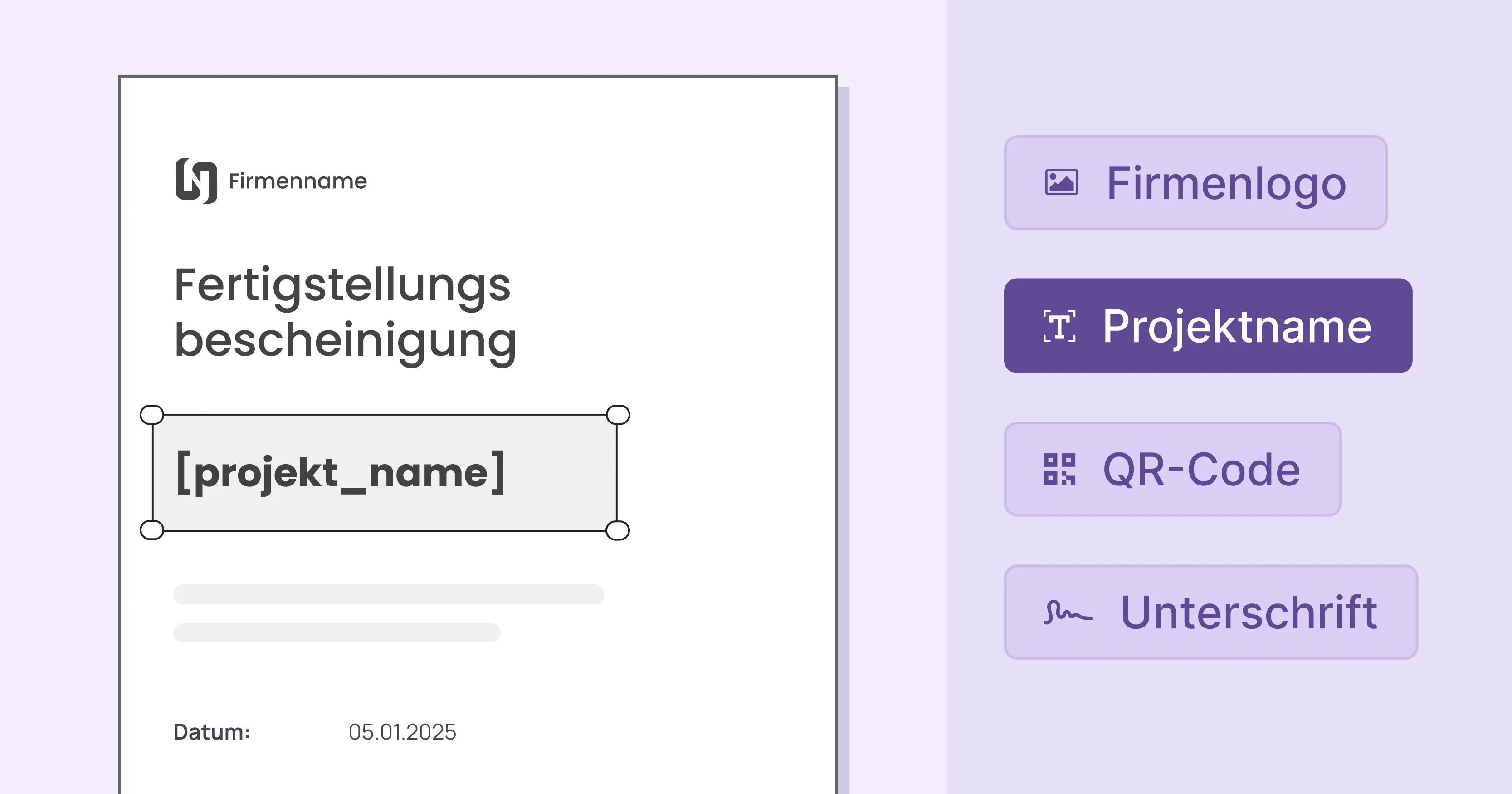Insert the Unterschrift element
This screenshot has height=794, width=1512.
[x=1210, y=613]
